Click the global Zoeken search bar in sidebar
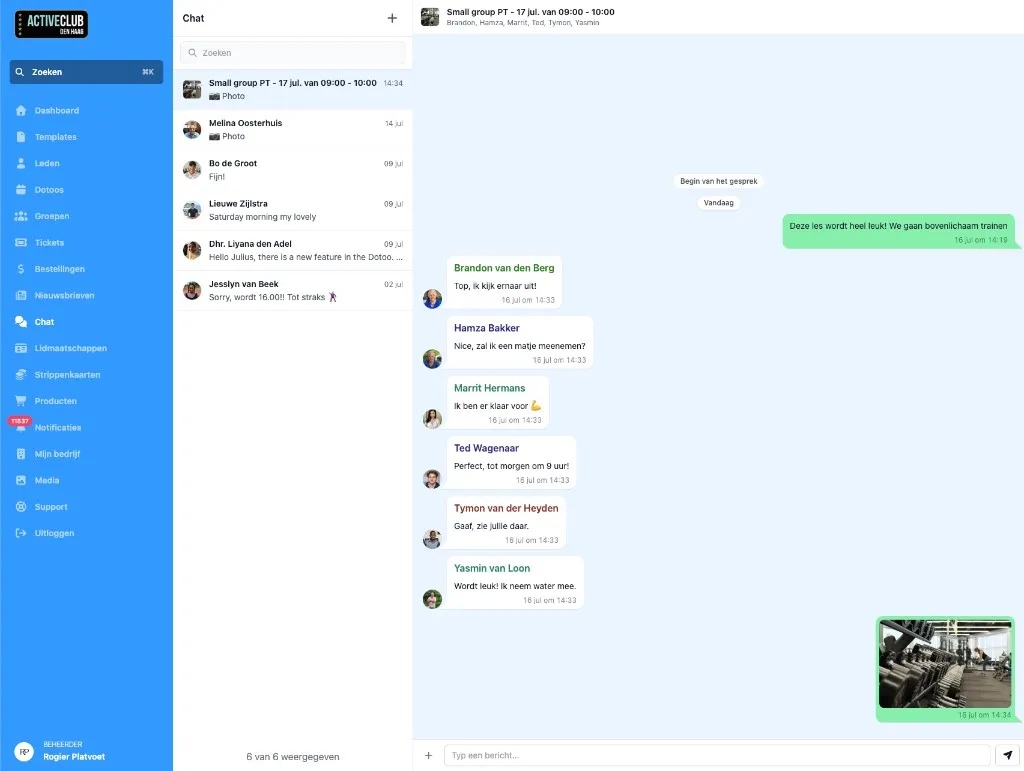Viewport: 1024px width, 771px height. coord(86,72)
